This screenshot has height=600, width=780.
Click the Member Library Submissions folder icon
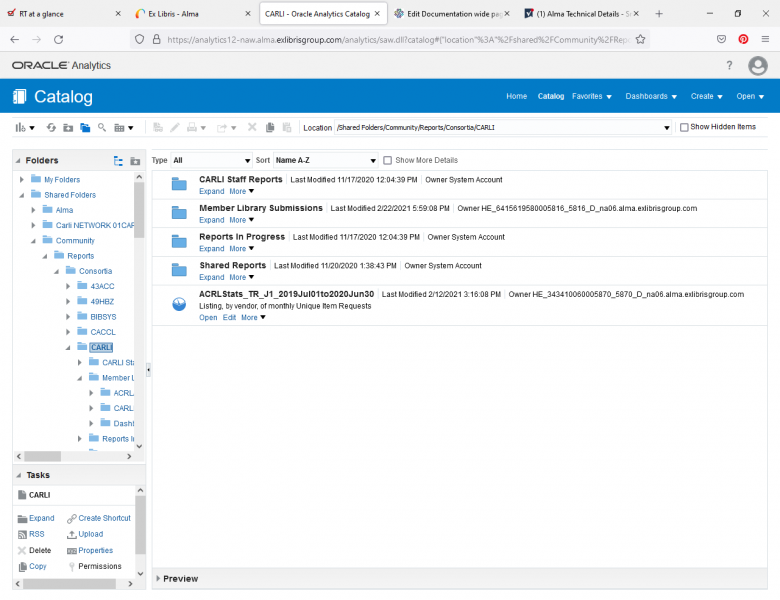point(179,212)
